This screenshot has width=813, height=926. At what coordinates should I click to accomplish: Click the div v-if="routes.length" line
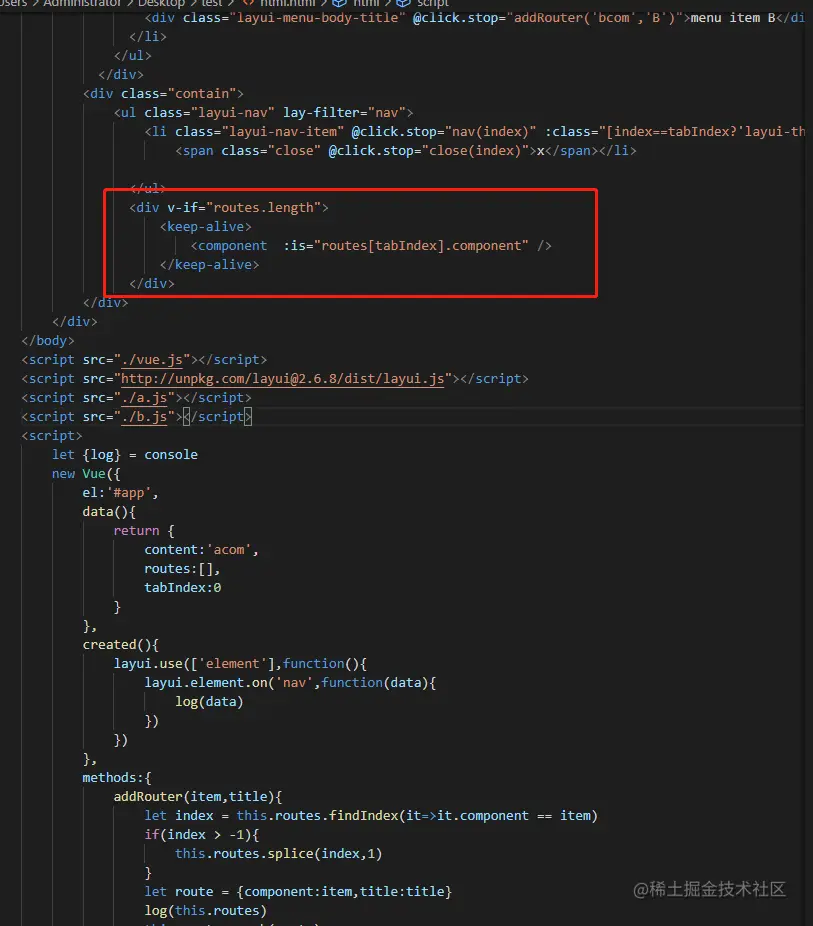point(228,207)
